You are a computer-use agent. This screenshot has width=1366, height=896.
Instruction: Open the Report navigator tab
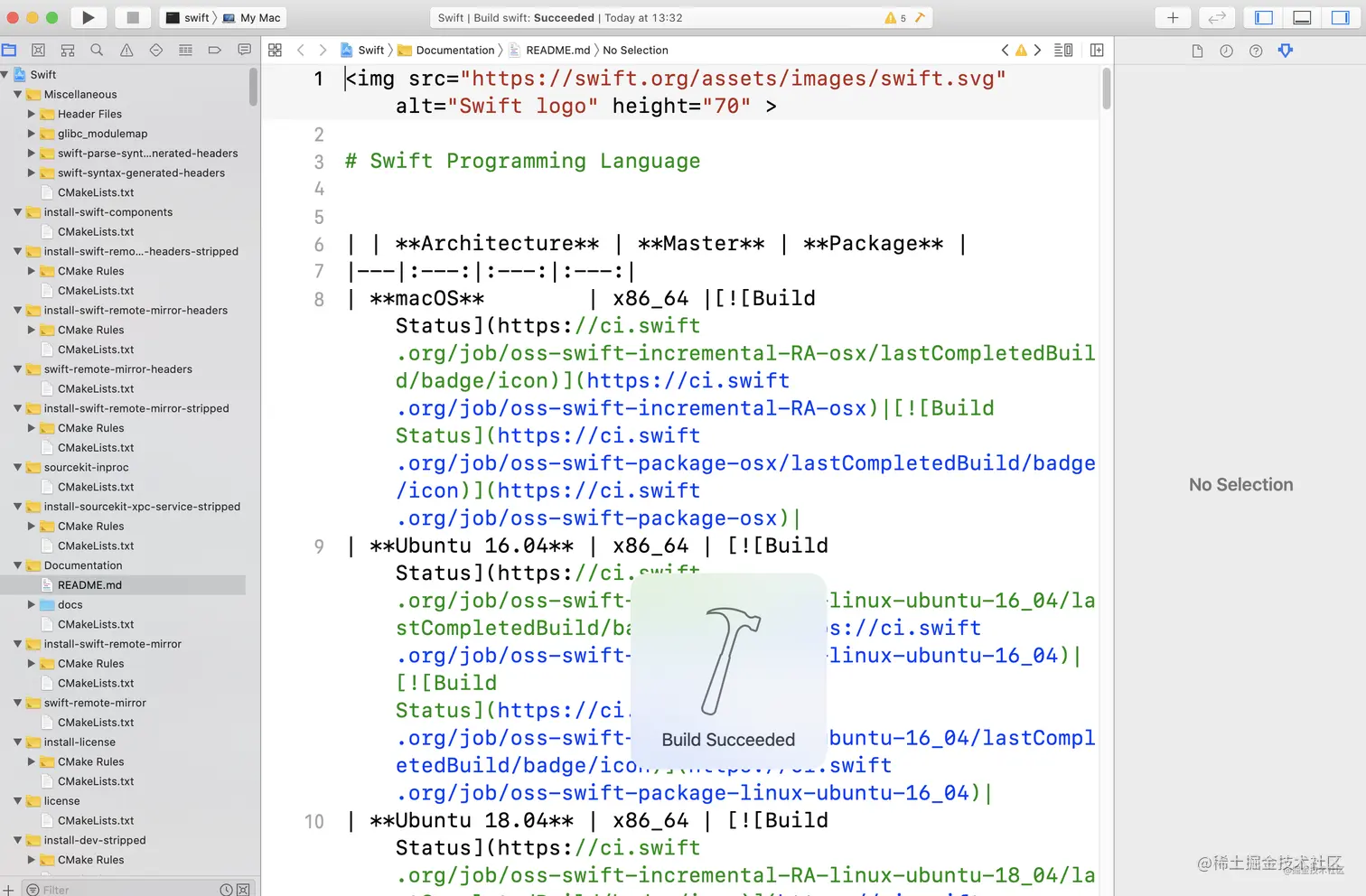(x=244, y=51)
